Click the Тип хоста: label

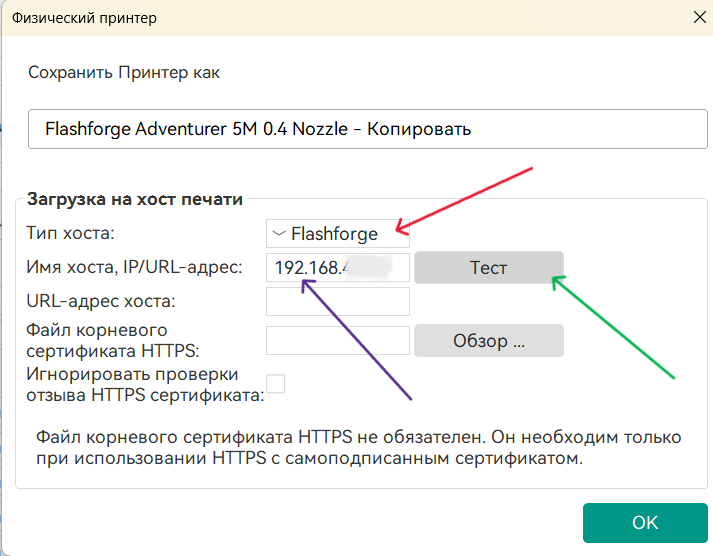(x=71, y=234)
